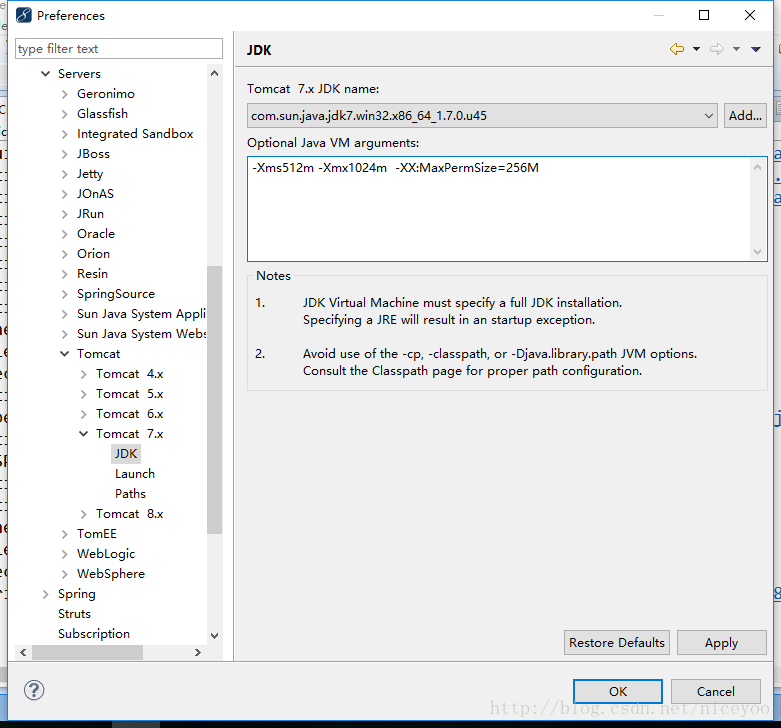
Task: Focus the type filter text field
Action: [119, 49]
